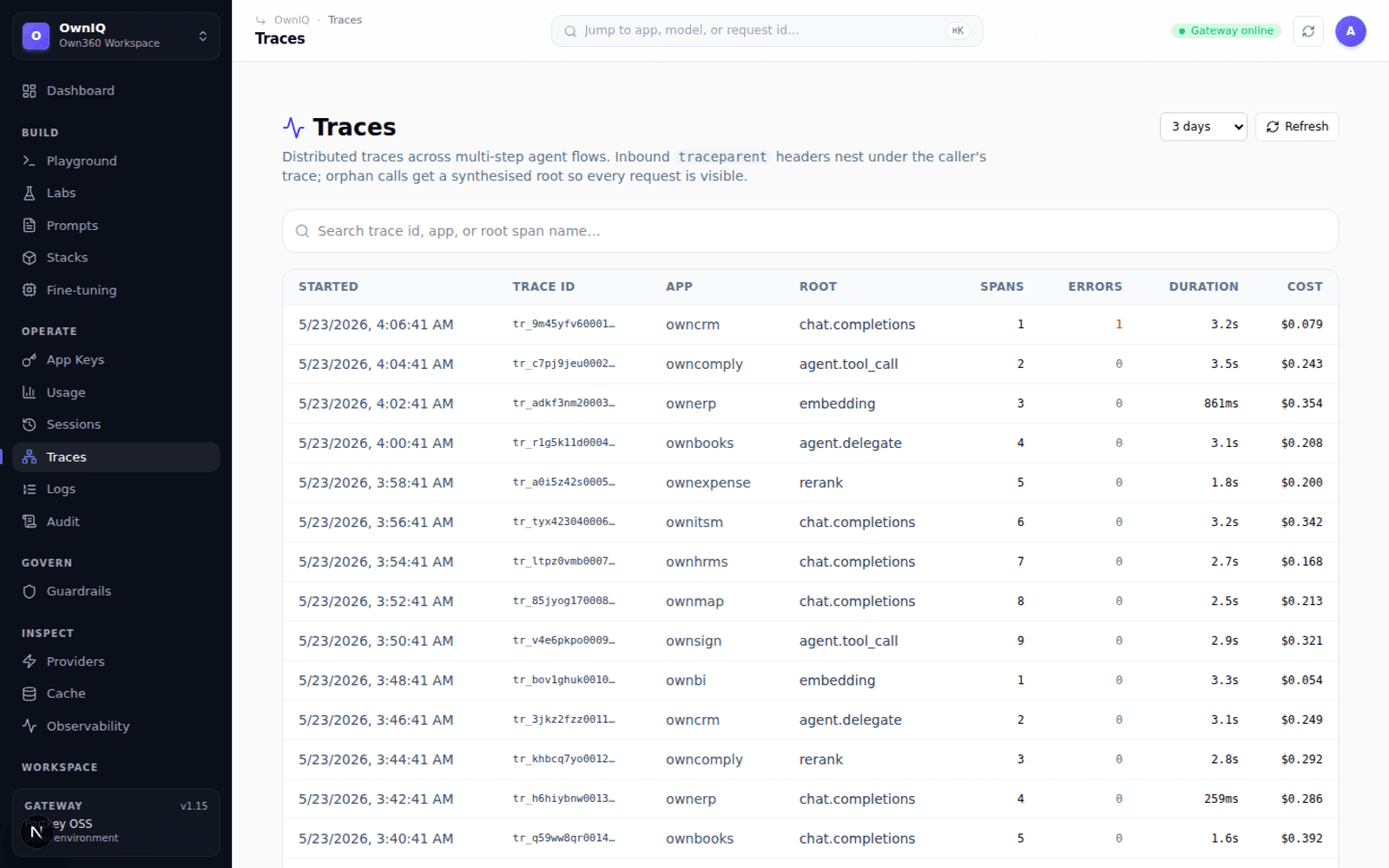The height and width of the screenshot is (868, 1389).
Task: Expand the OwnIQ workspace switcher chevrons
Action: point(203,36)
